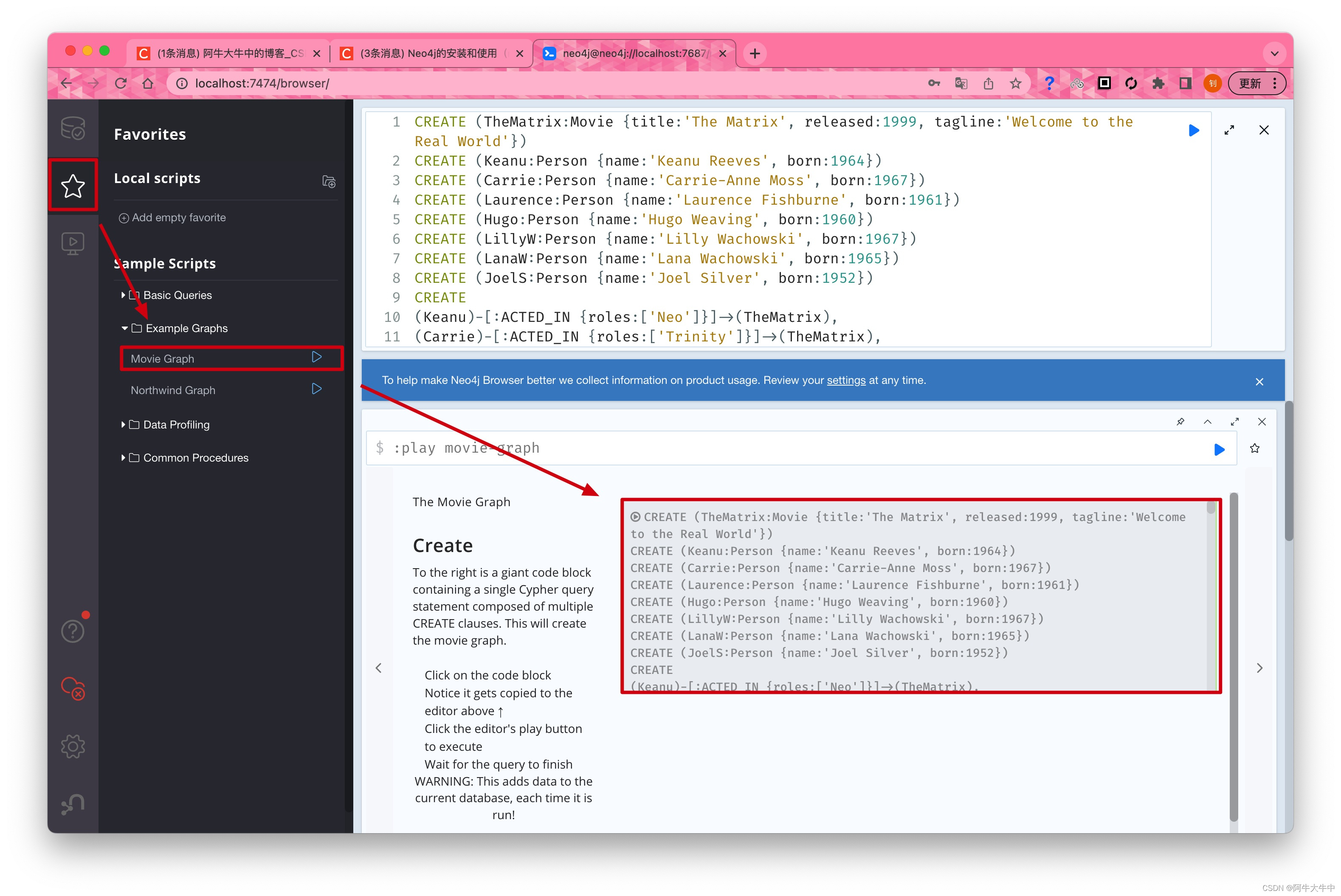Open a new browser tab
This screenshot has height=896, width=1341.
pyautogui.click(x=755, y=54)
